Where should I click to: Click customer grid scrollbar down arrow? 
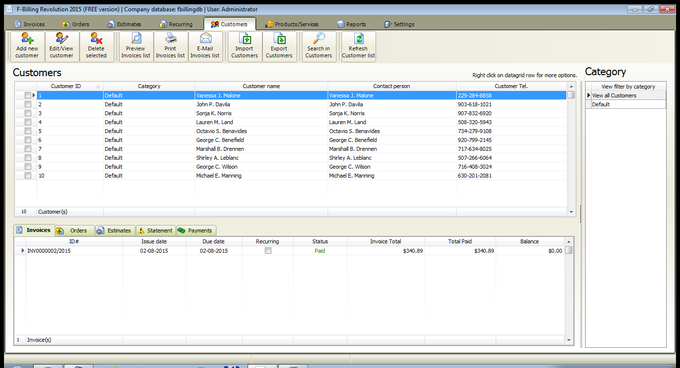coord(571,212)
